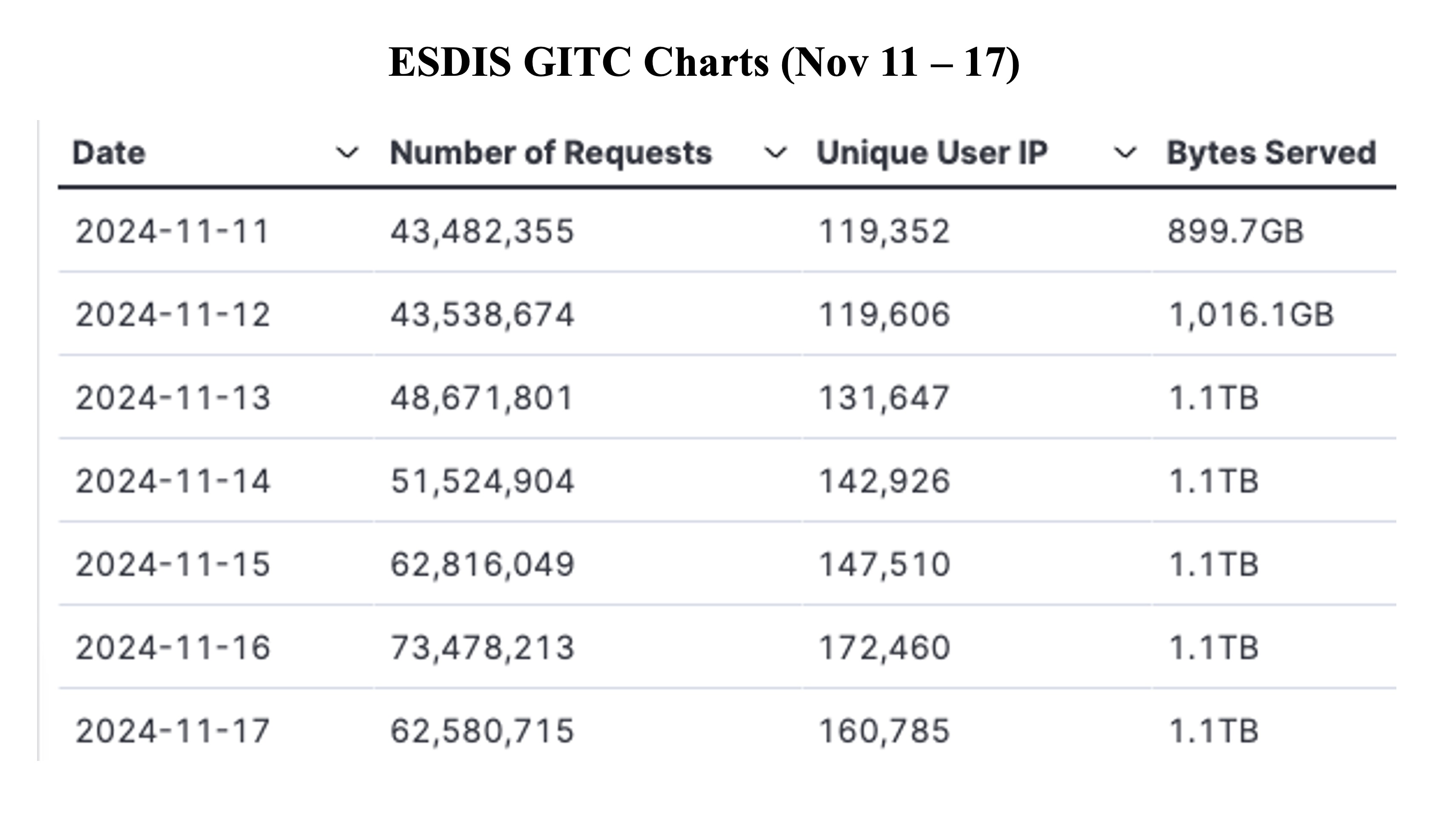1456x815 pixels.
Task: Open the Unique User IP column chevron
Action: pos(1125,152)
